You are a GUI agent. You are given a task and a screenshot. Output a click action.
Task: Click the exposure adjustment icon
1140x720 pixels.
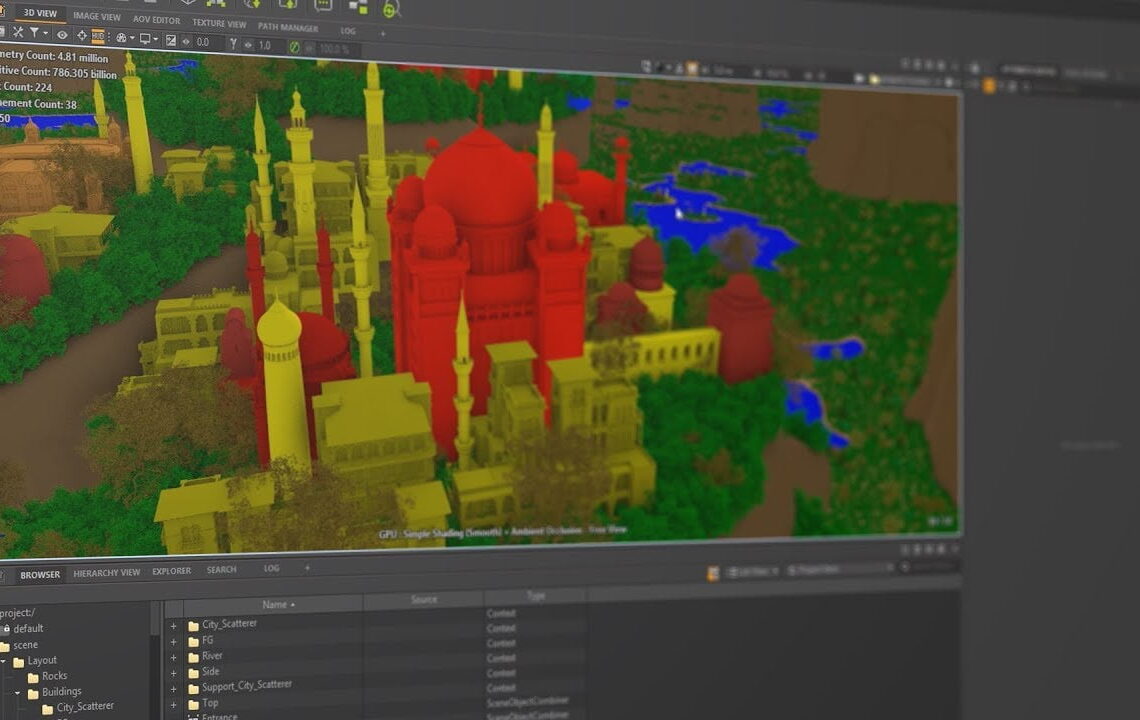171,39
